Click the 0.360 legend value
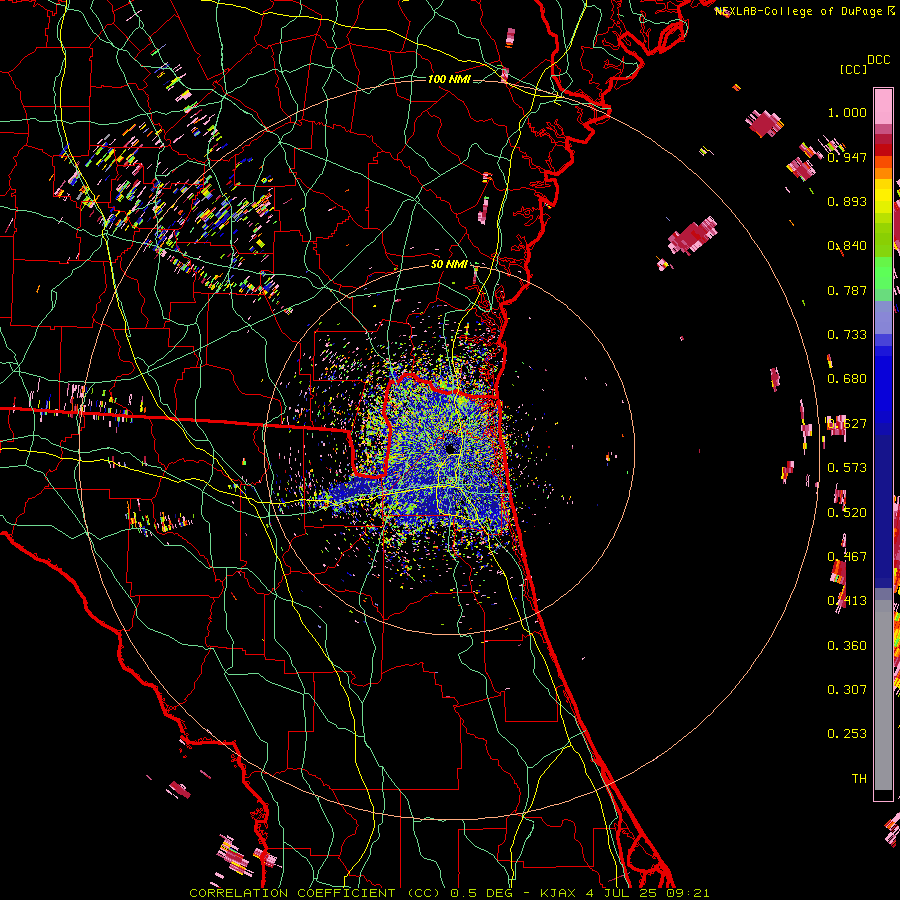This screenshot has height=900, width=900. [847, 646]
